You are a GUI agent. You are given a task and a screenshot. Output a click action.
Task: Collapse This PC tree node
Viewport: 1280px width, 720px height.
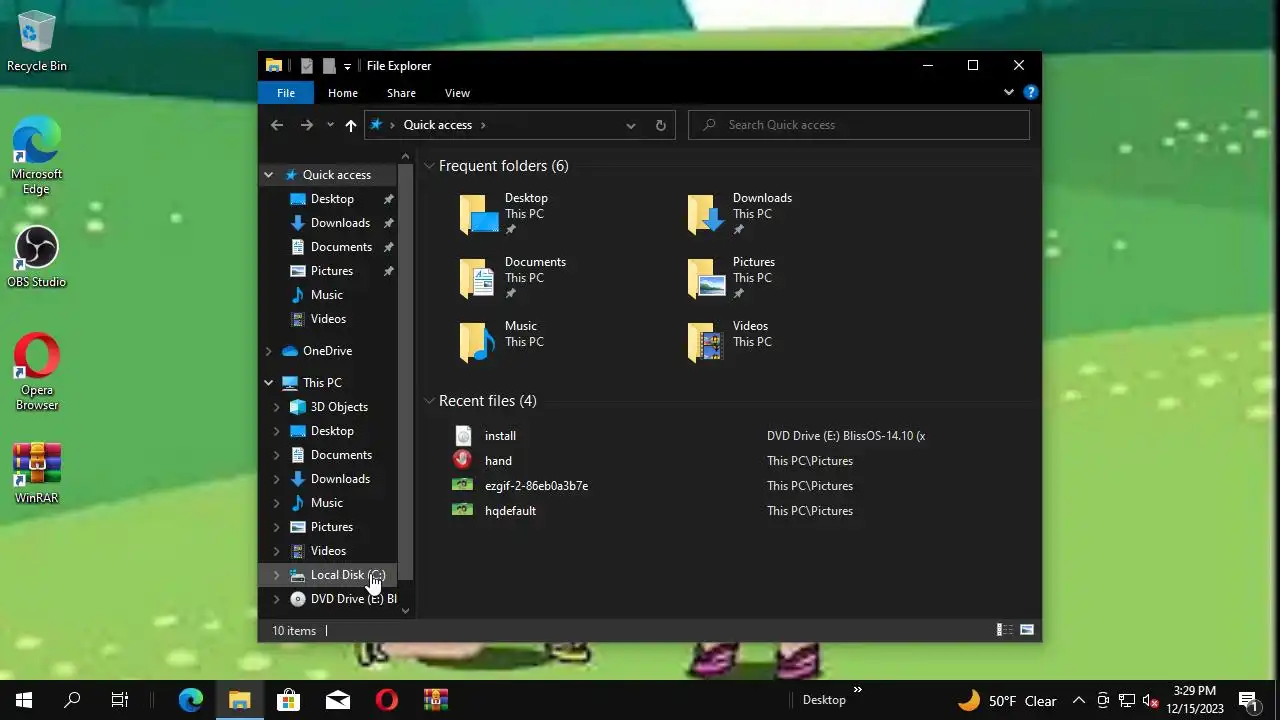pyautogui.click(x=268, y=383)
